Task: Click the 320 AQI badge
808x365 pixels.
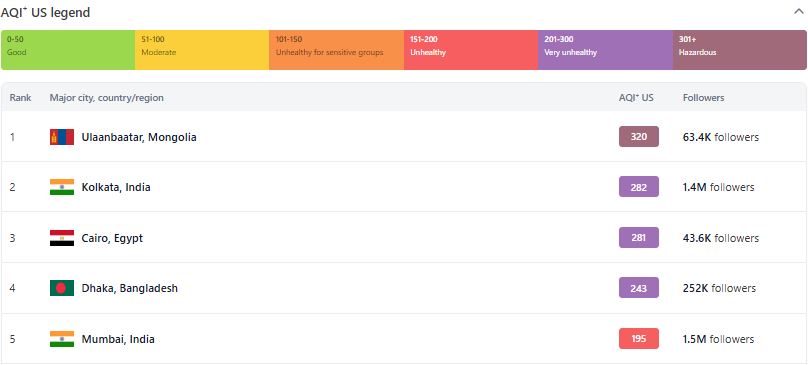Action: [x=638, y=137]
